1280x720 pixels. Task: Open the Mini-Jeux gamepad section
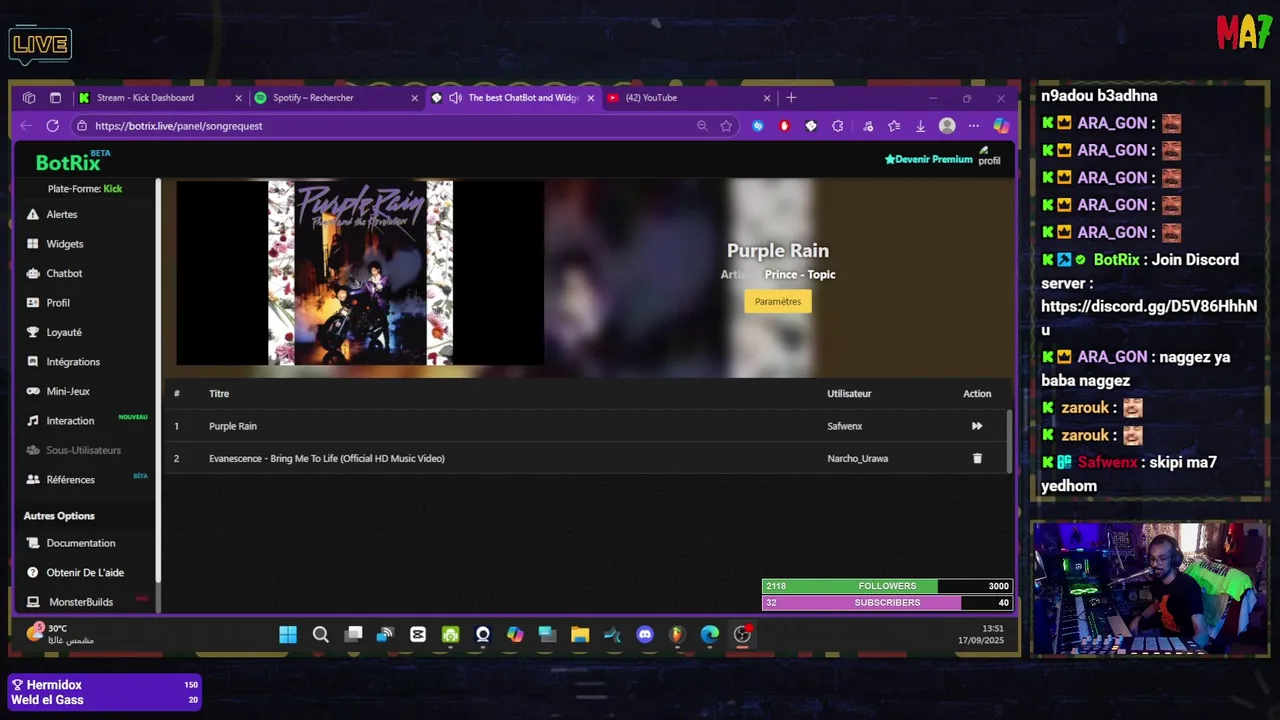[68, 391]
